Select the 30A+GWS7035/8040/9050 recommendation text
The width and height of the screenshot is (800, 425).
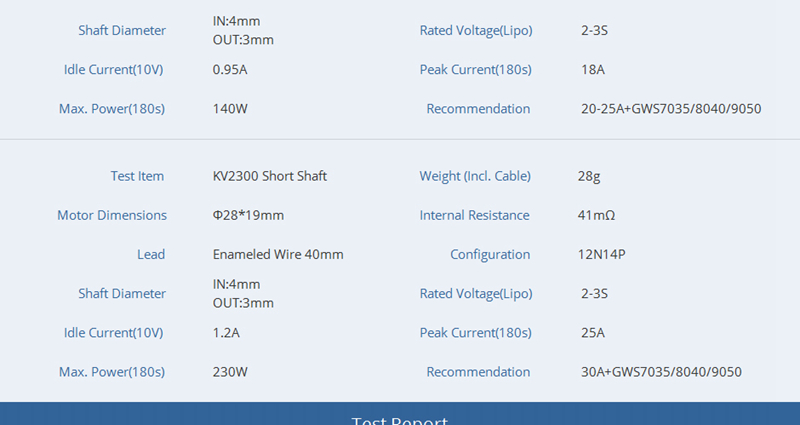pyautogui.click(x=661, y=372)
